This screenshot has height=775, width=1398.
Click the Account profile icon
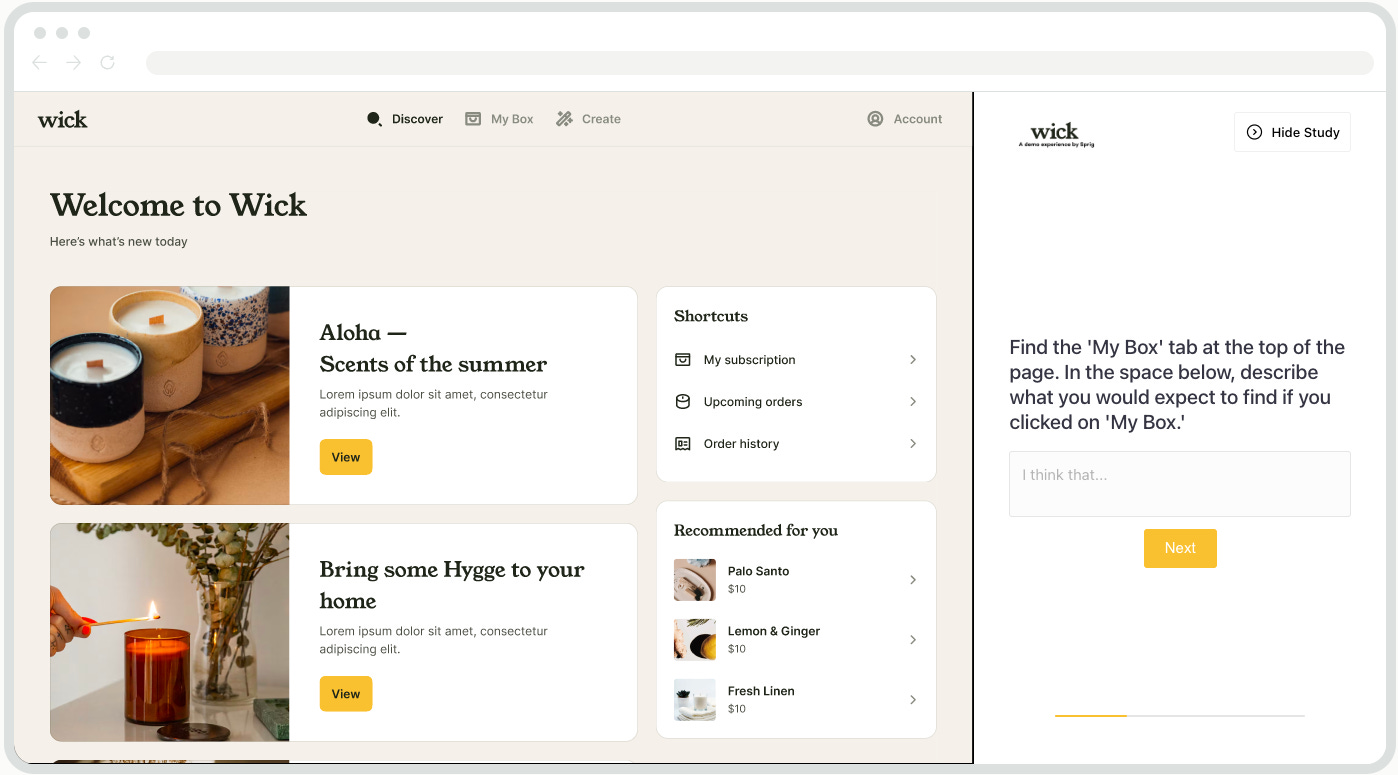pyautogui.click(x=875, y=119)
